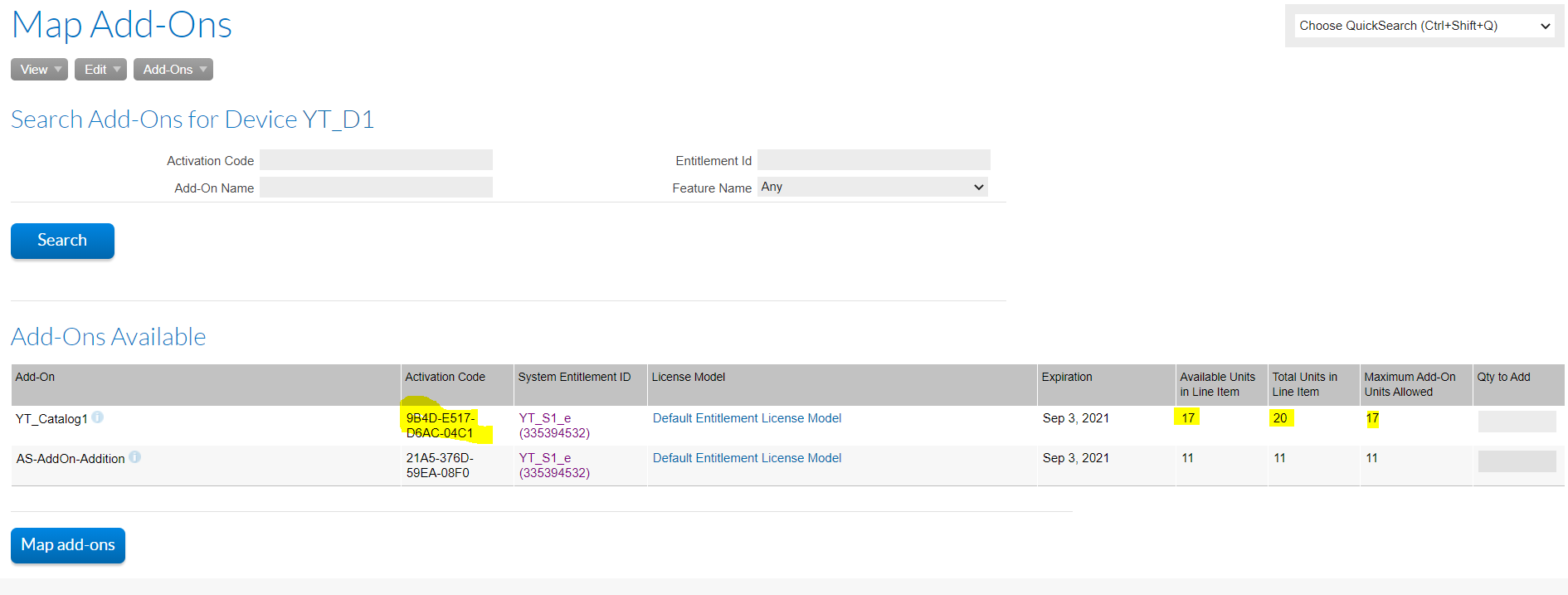Click expiration Sep 3, 2021 for AS-AddOn-Addition
The image size is (1568, 595).
(x=1076, y=458)
